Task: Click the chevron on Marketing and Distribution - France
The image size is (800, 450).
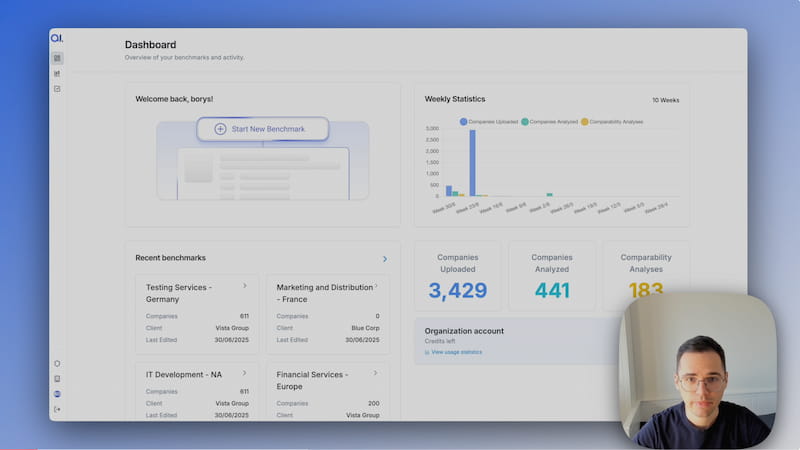Action: click(x=376, y=286)
